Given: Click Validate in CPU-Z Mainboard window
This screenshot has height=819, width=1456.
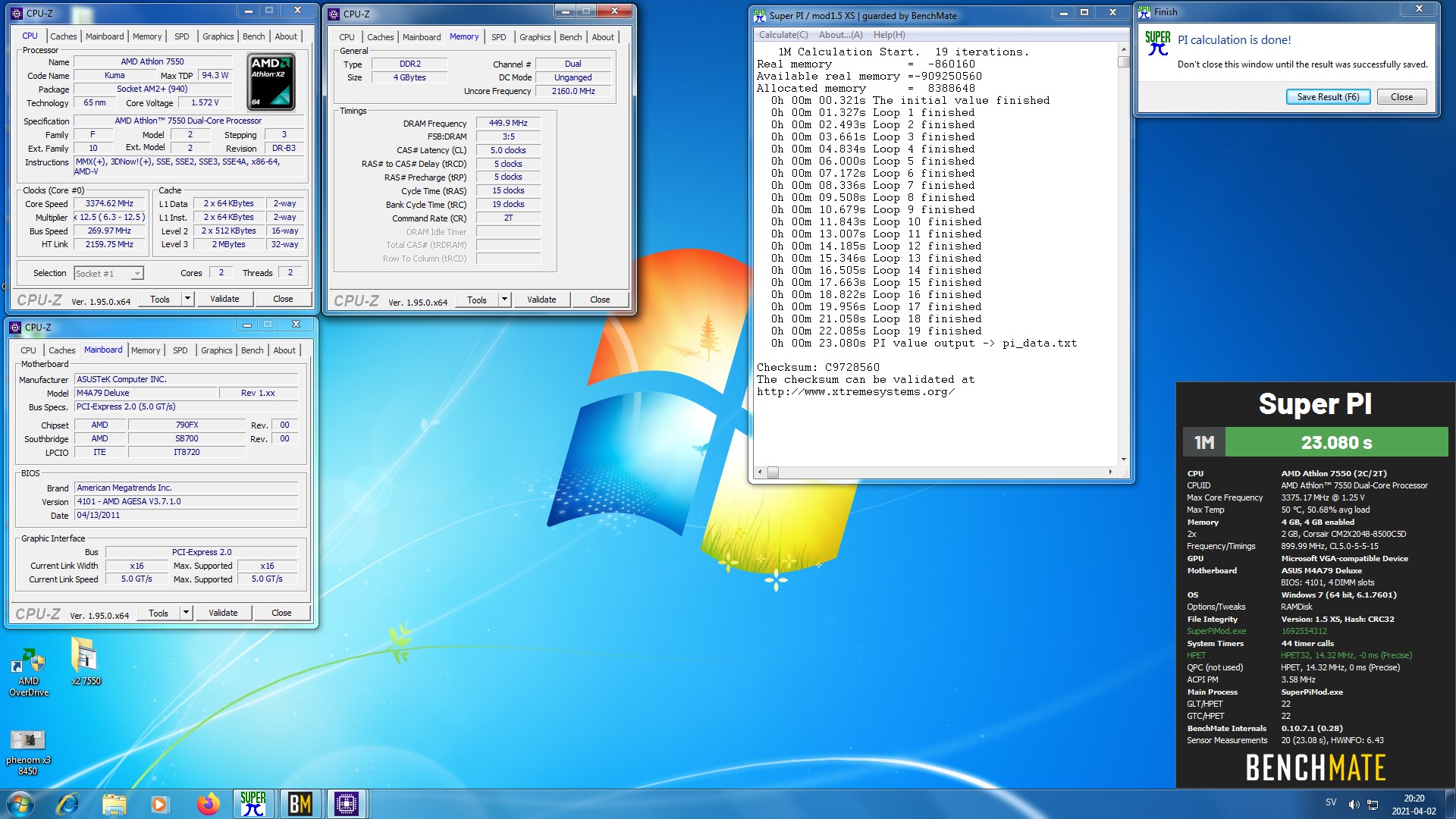Looking at the screenshot, I should [x=223, y=613].
